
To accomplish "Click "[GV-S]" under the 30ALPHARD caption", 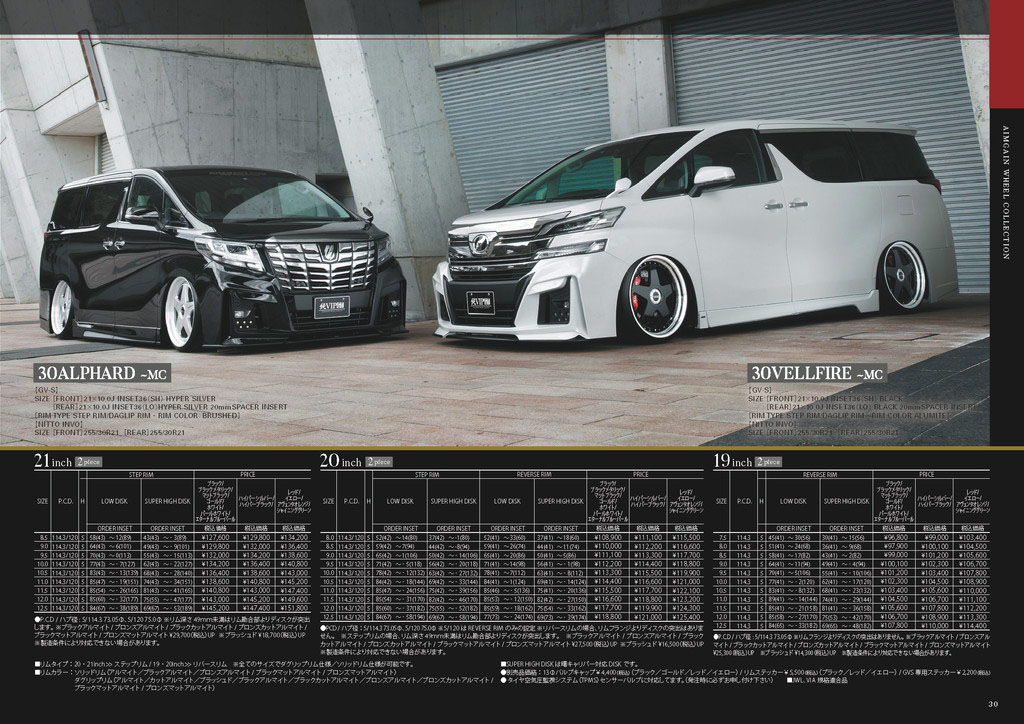I will click(46, 390).
